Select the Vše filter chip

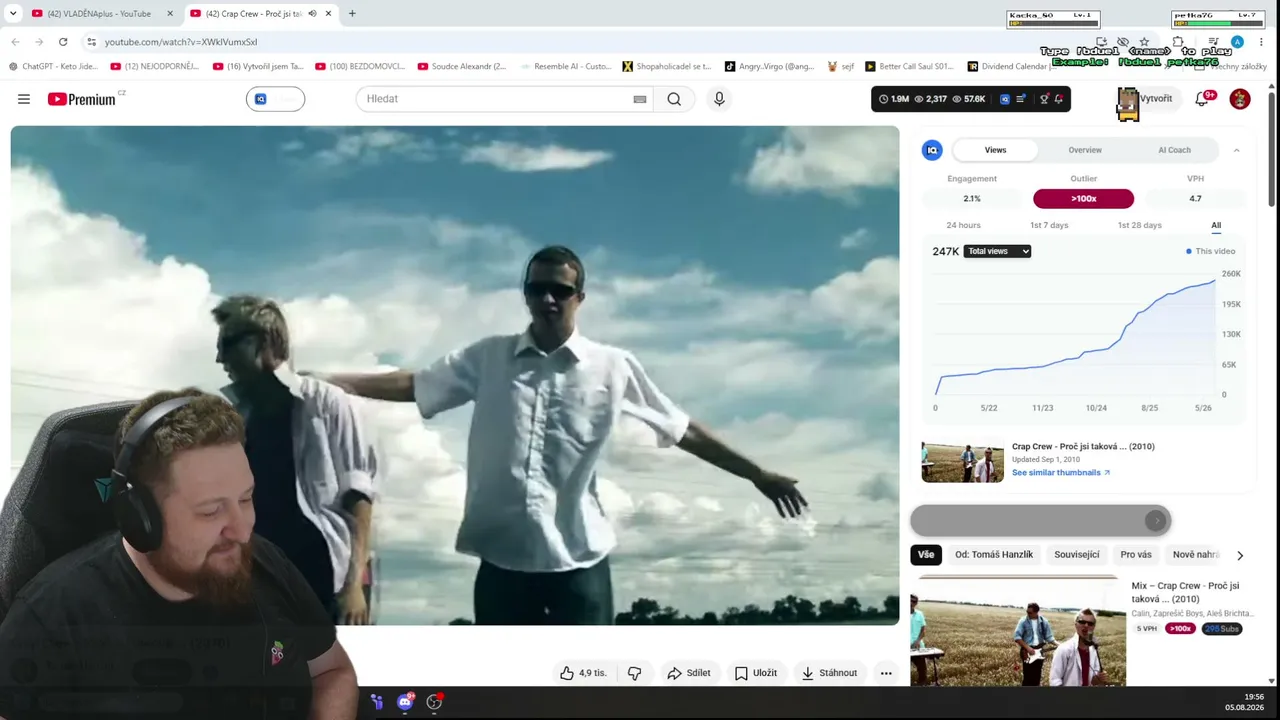click(926, 555)
